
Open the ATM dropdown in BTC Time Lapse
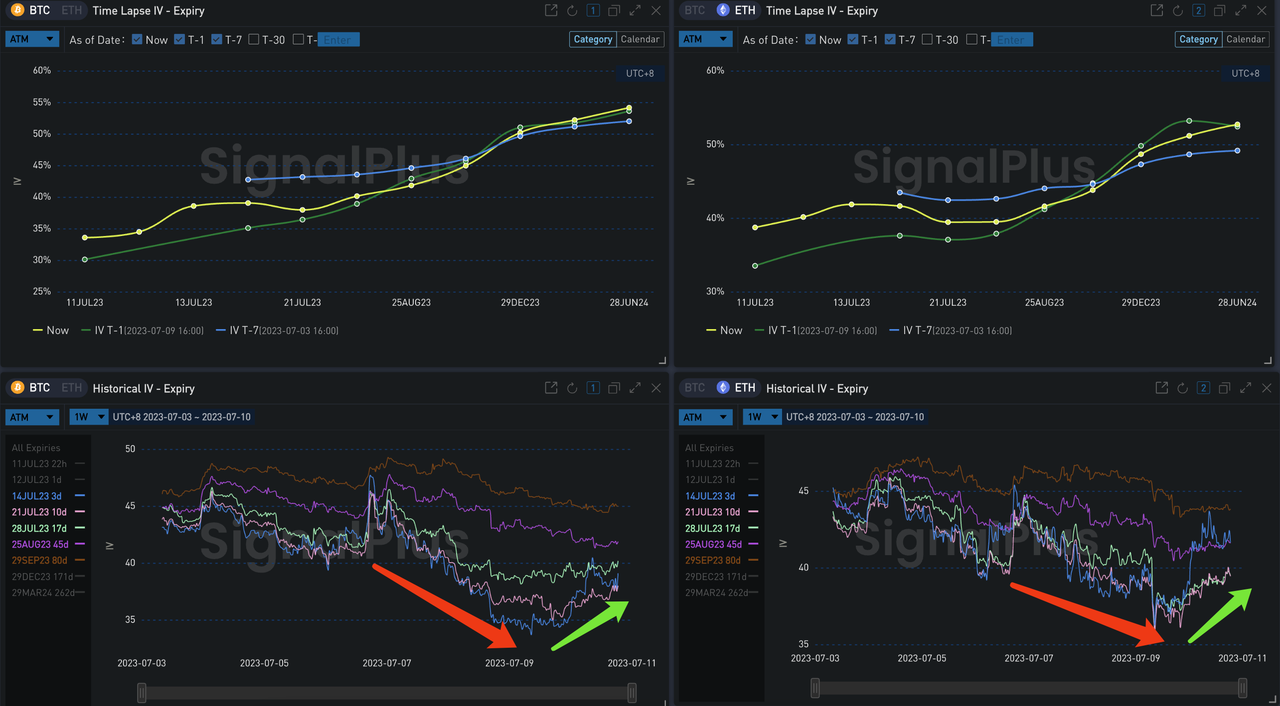33,39
